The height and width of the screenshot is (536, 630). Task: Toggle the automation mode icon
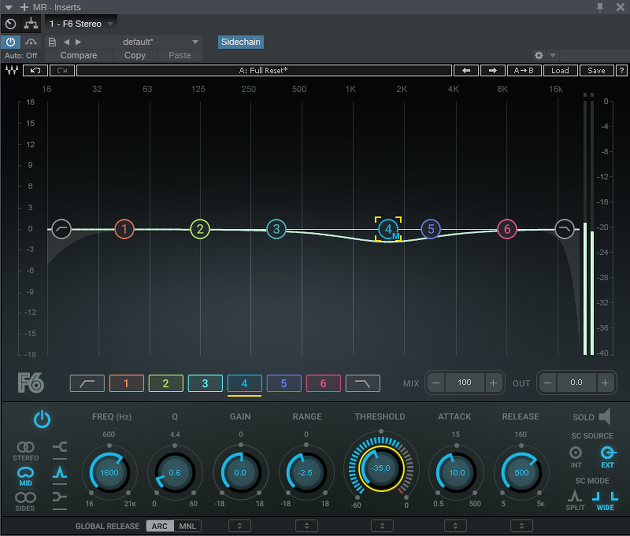point(31,42)
